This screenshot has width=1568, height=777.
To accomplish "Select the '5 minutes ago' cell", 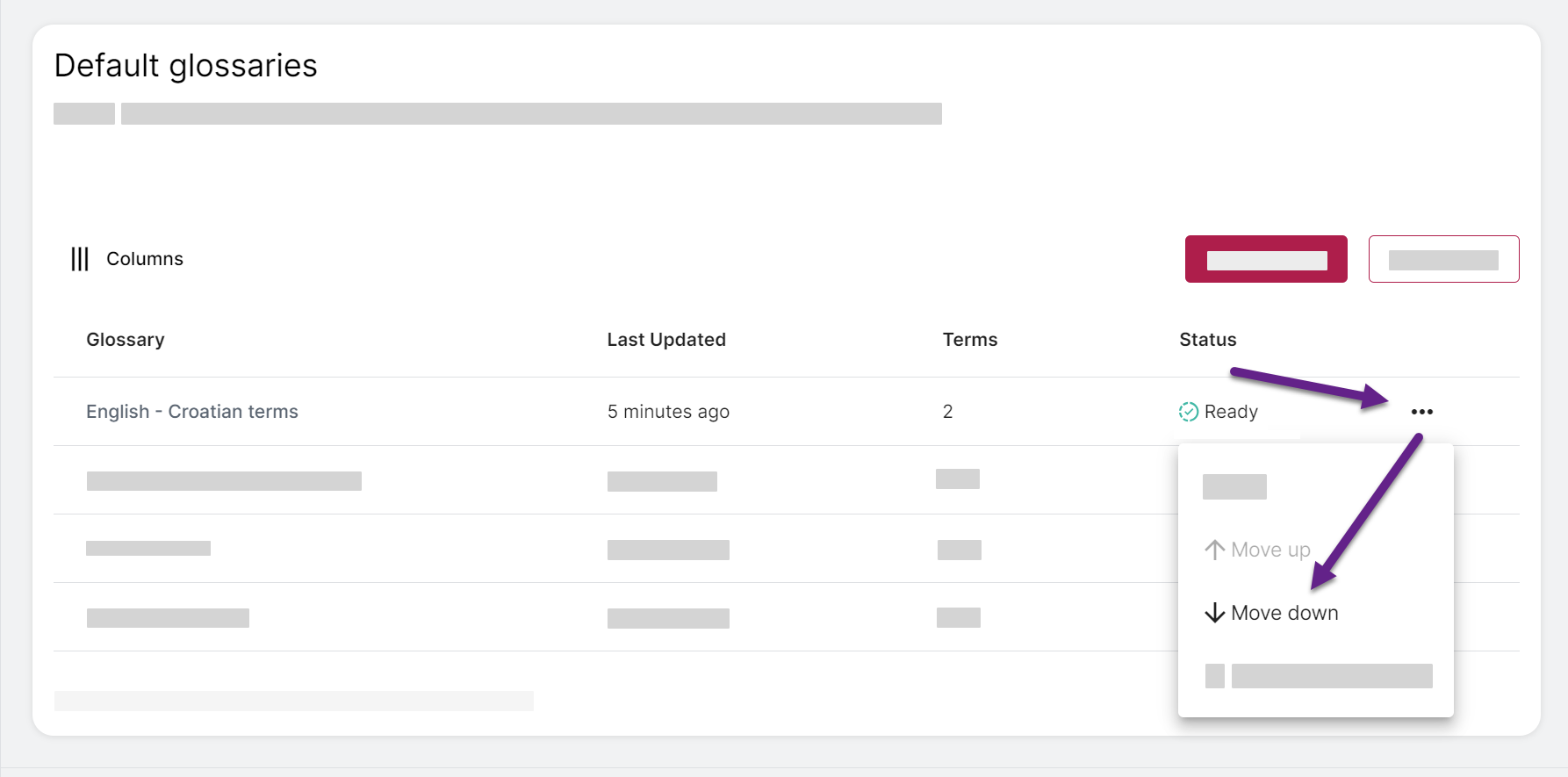I will [x=668, y=412].
